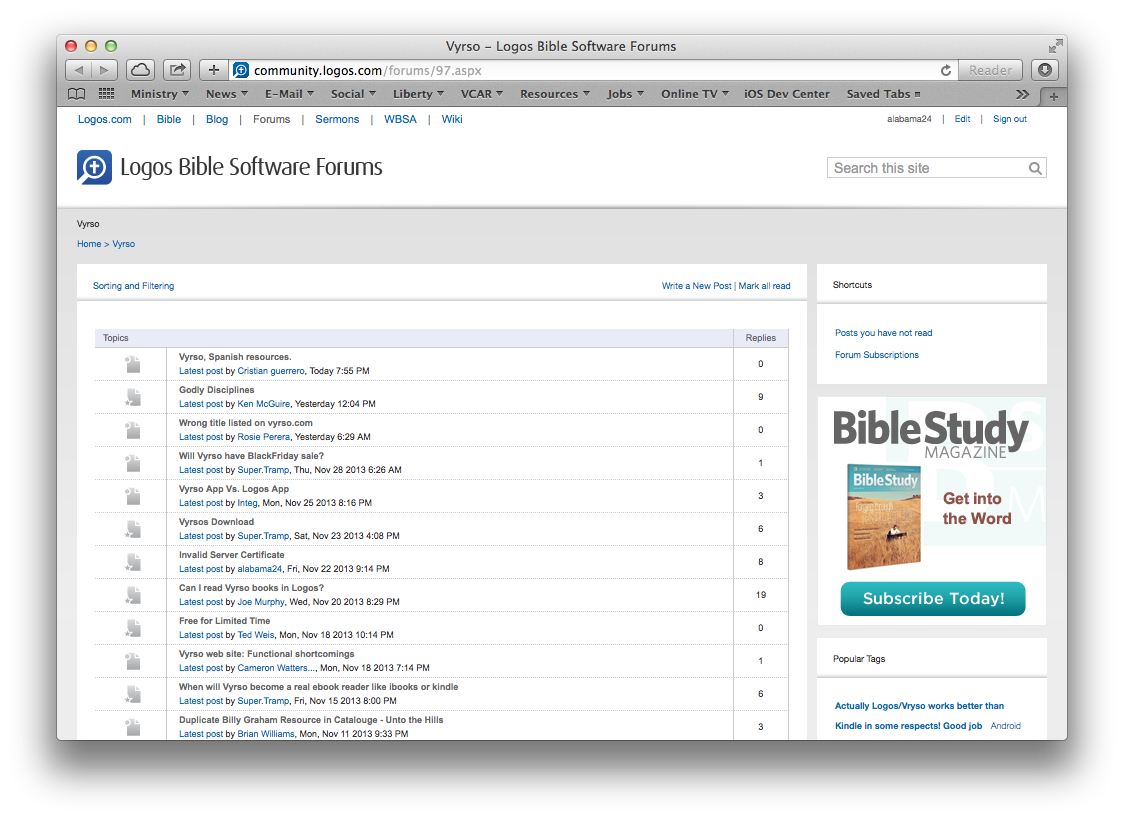The width and height of the screenshot is (1124, 819).
Task: Open Sermons nav link
Action: tap(337, 119)
